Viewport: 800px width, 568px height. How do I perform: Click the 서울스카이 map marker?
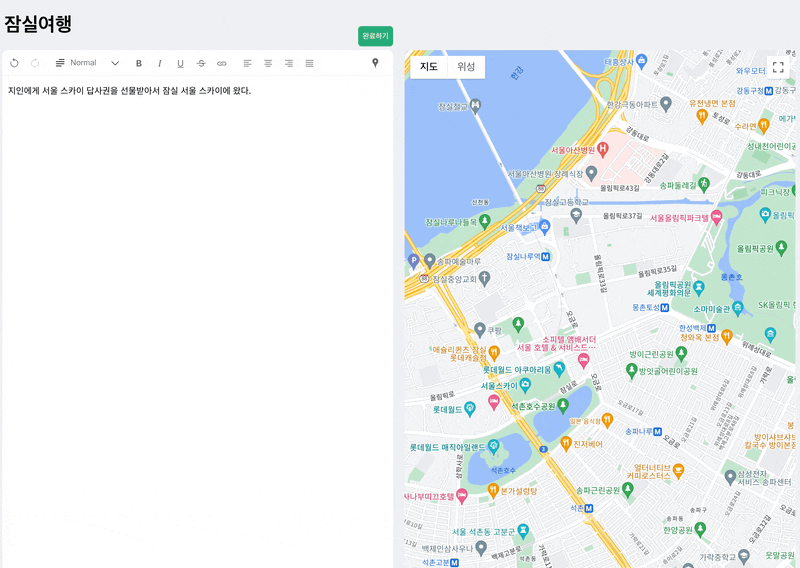525,385
